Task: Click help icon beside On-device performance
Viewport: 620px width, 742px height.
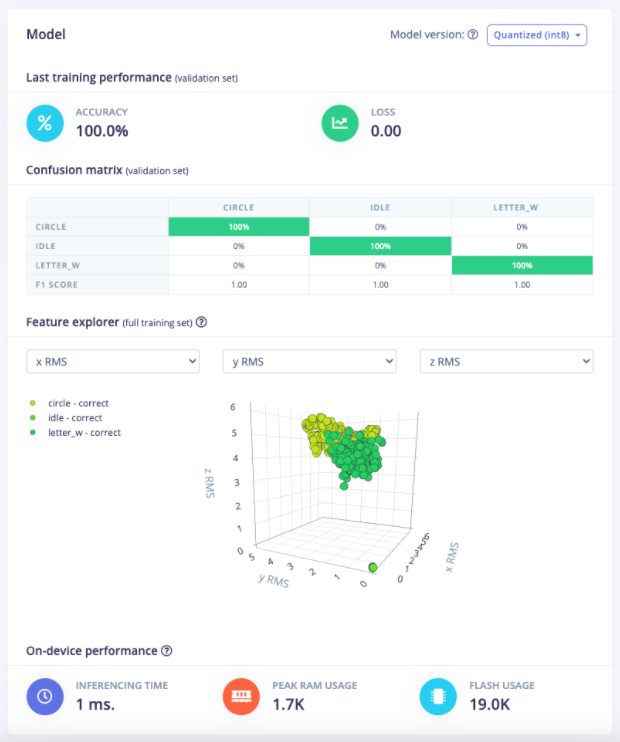Action: pyautogui.click(x=167, y=651)
